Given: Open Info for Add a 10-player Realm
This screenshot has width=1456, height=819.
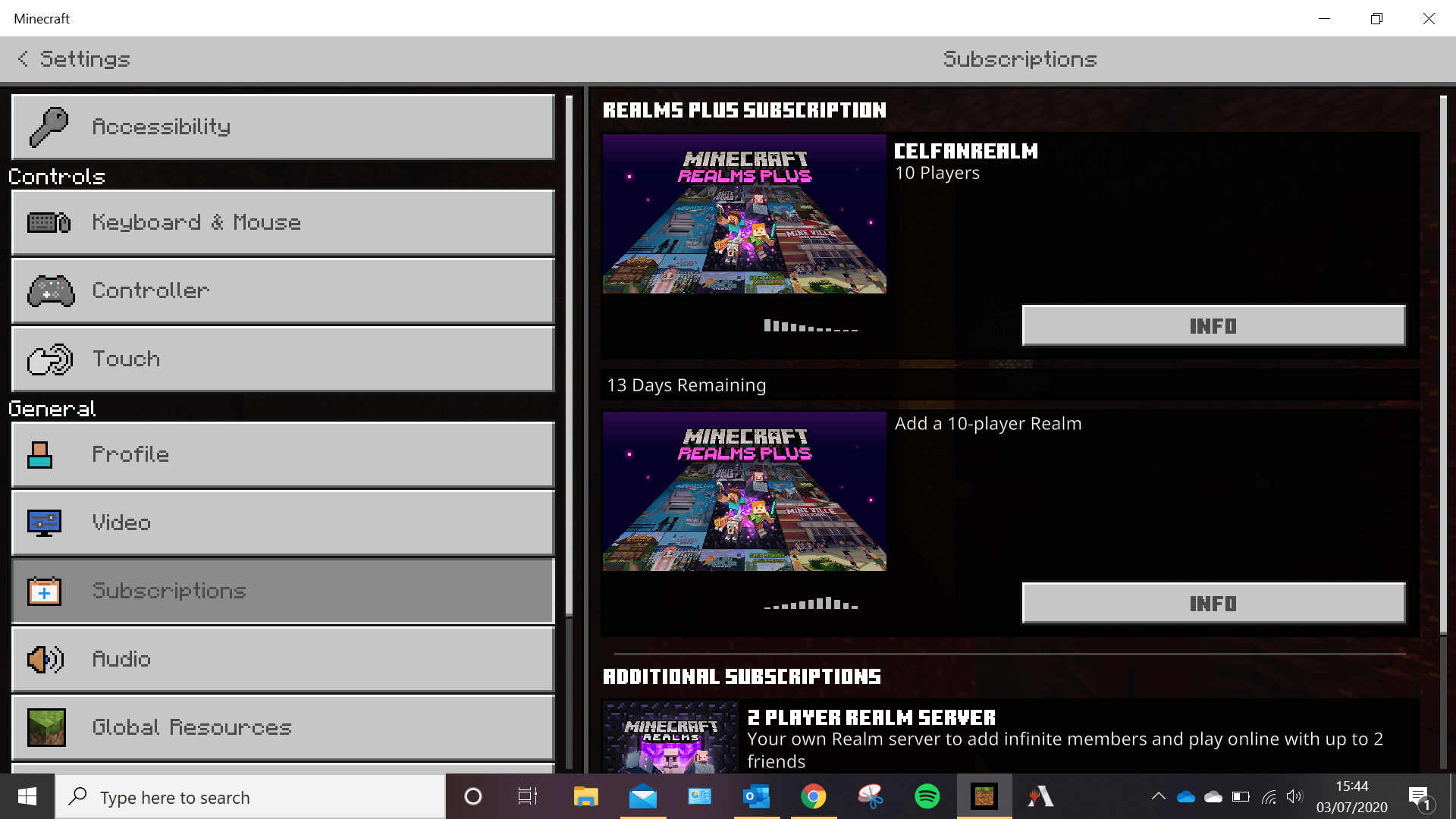Looking at the screenshot, I should (1213, 604).
